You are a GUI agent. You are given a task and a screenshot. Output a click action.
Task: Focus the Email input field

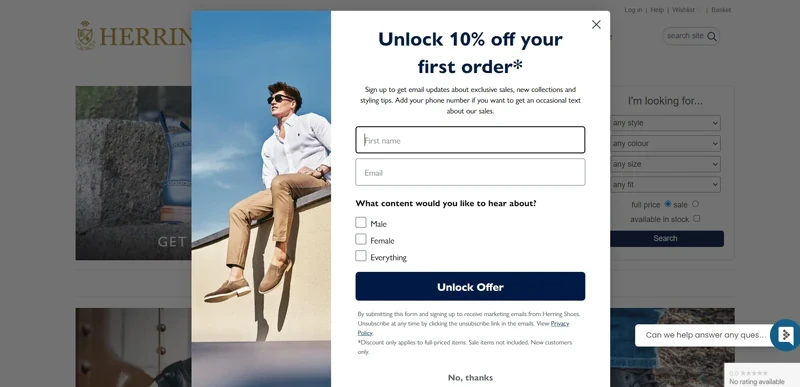coord(470,172)
